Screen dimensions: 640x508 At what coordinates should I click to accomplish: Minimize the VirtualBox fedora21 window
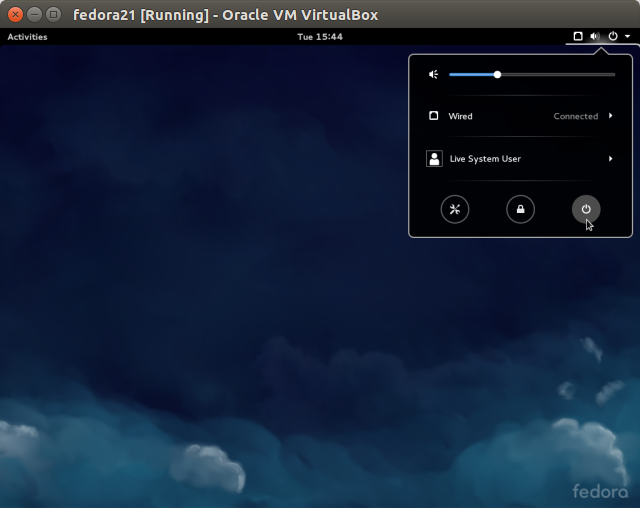(34, 15)
